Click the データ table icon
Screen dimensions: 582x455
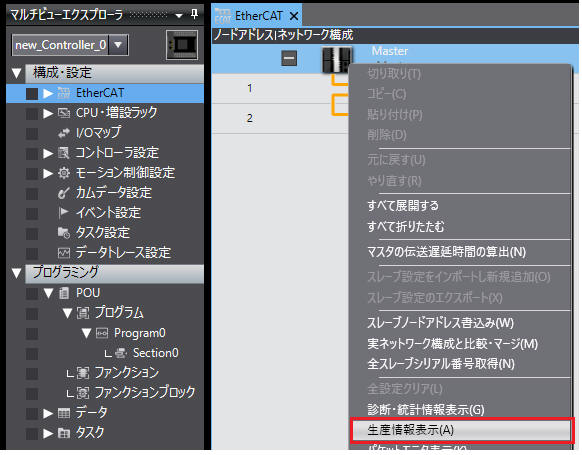64,413
